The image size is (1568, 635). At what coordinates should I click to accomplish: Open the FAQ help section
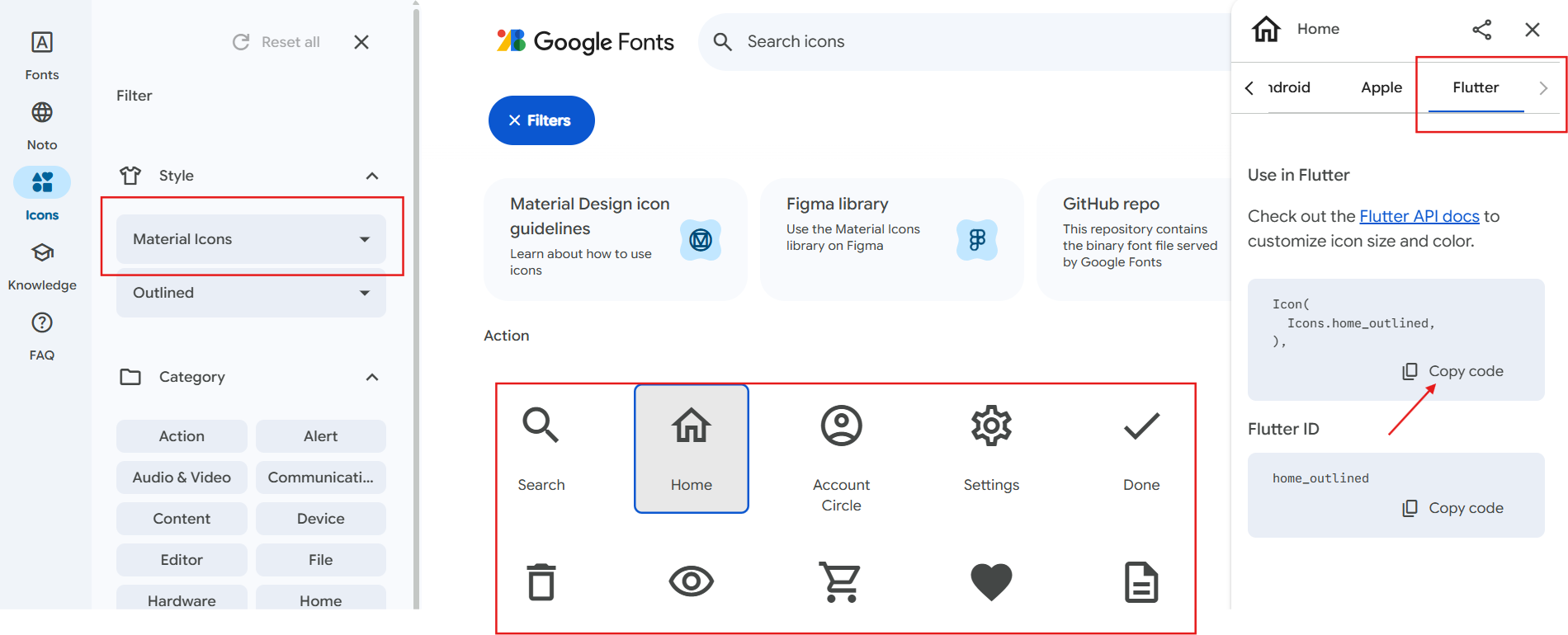coord(42,336)
